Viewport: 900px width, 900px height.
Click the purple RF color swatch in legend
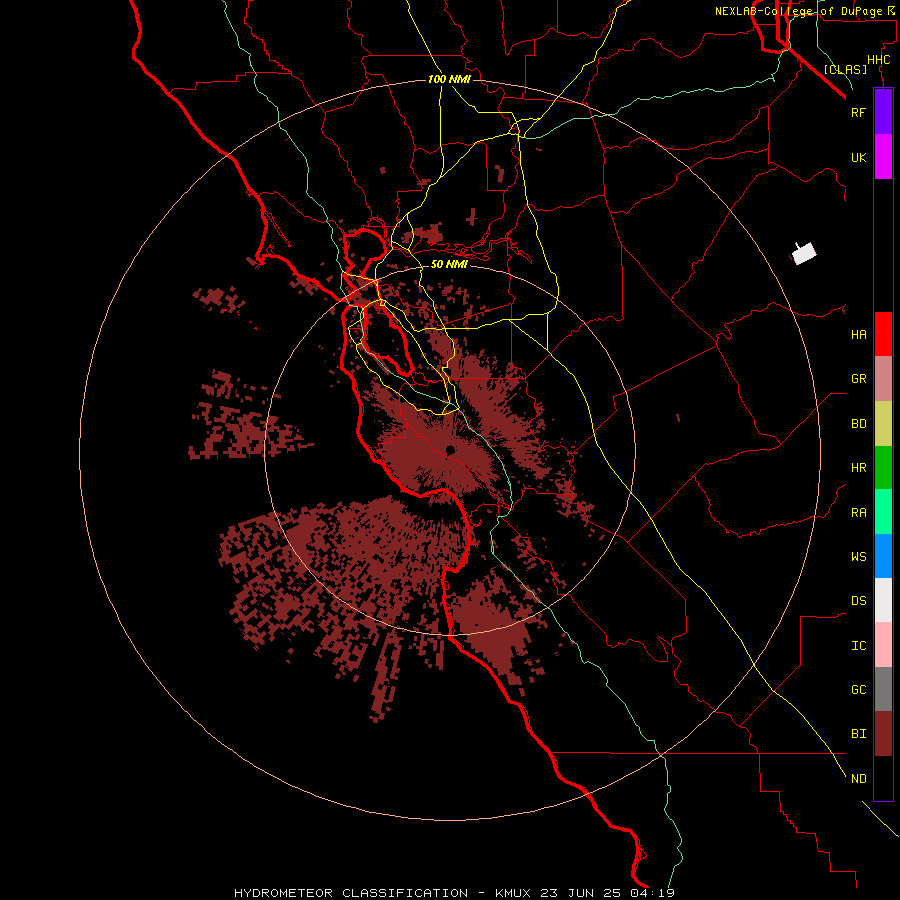tap(883, 112)
